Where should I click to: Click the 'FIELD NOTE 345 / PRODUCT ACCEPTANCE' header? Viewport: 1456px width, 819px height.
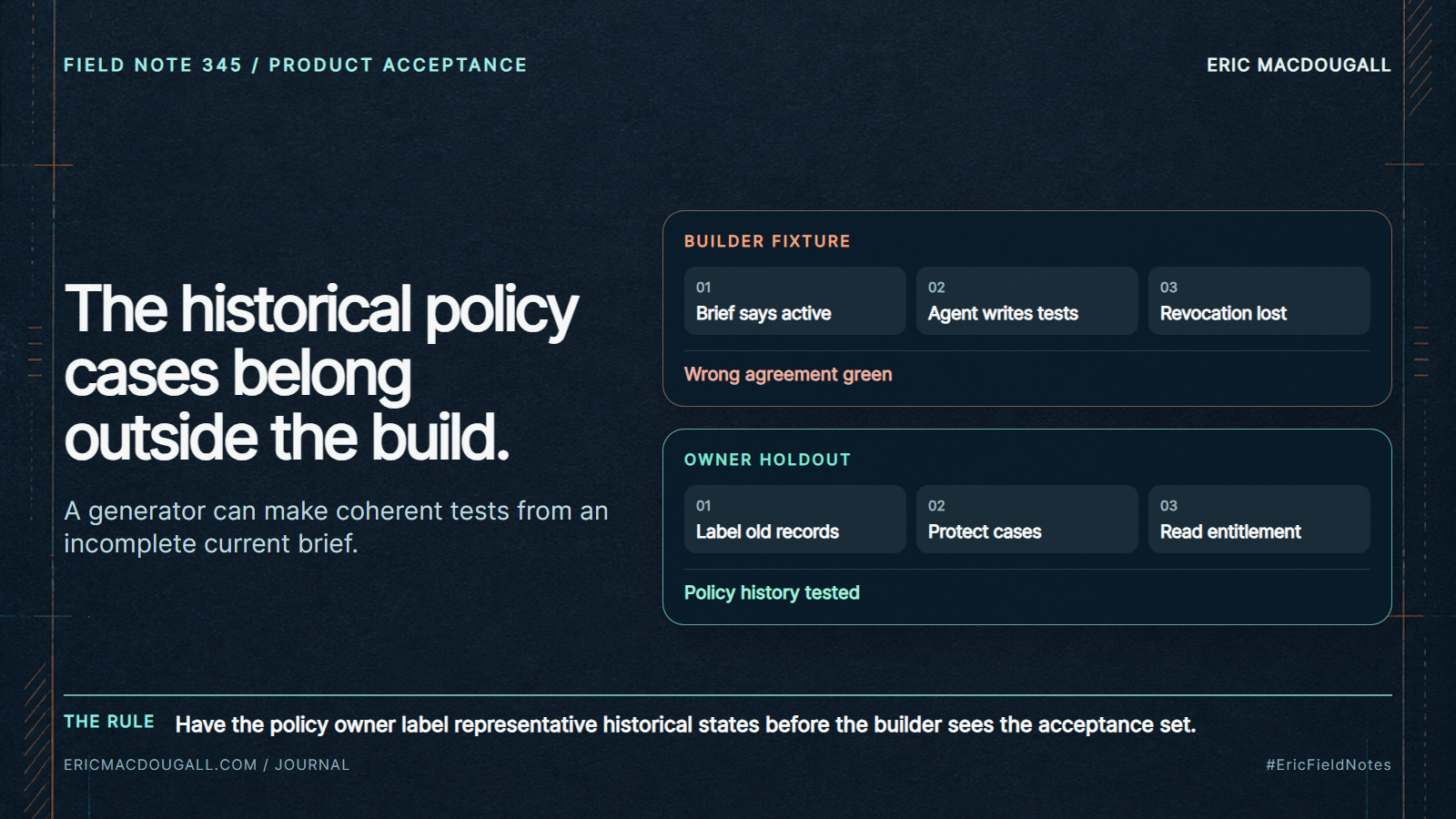pos(296,66)
